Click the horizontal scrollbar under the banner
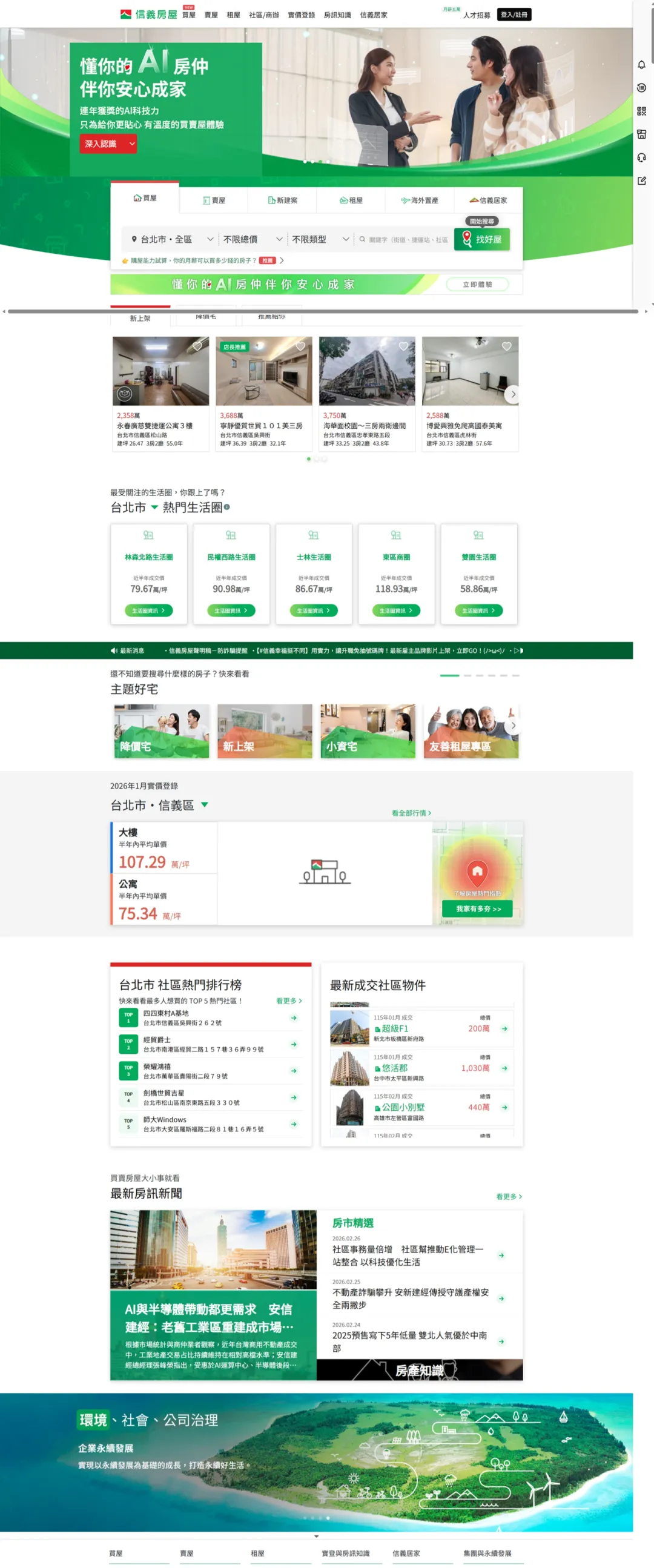This screenshot has height=1568, width=654. (x=323, y=311)
